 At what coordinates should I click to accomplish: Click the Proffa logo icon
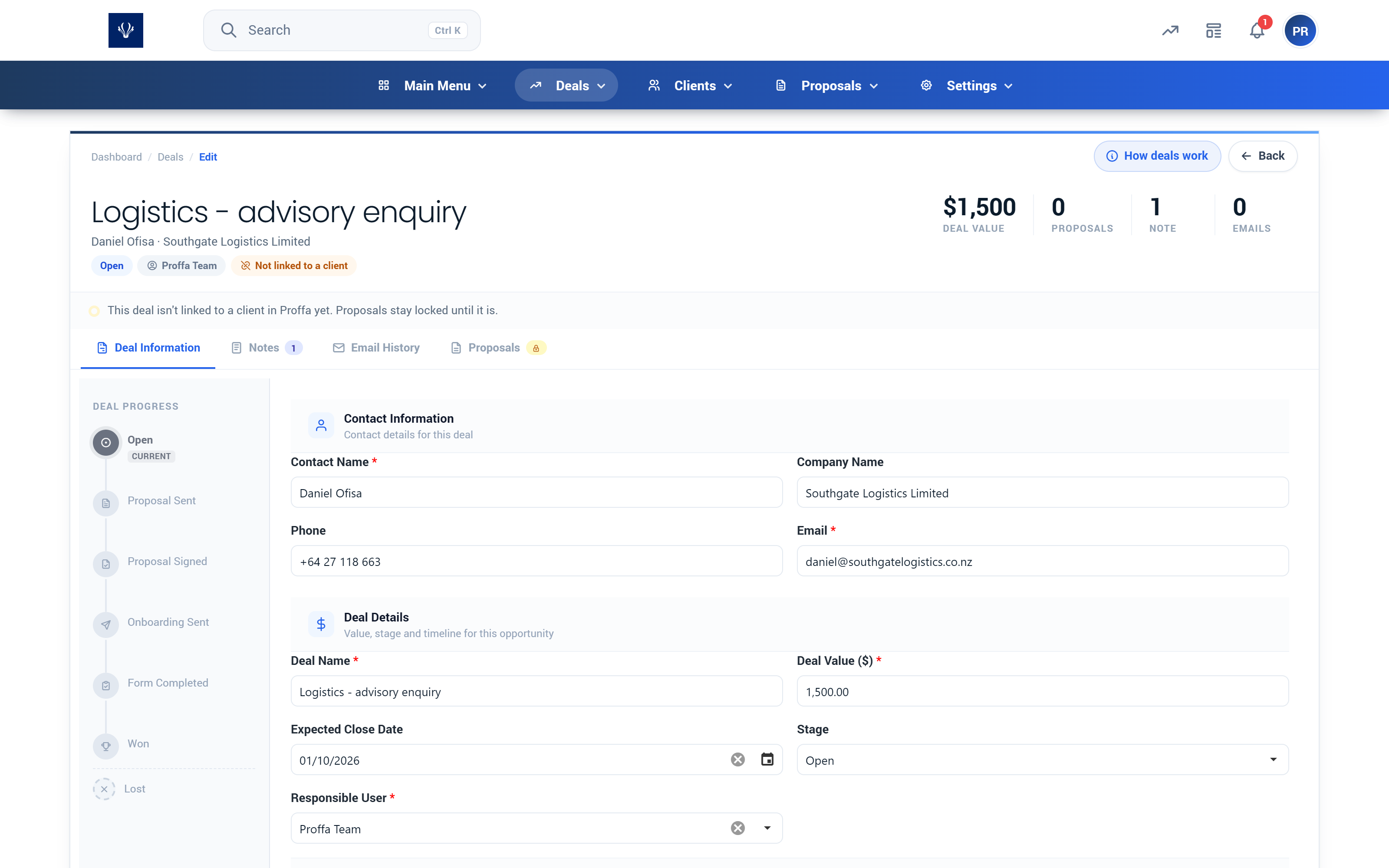(126, 30)
